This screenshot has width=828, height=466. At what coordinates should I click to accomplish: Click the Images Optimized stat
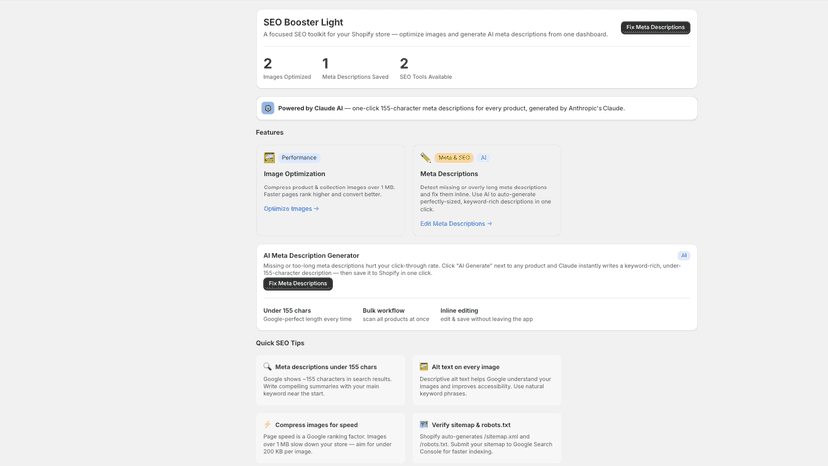pos(287,69)
